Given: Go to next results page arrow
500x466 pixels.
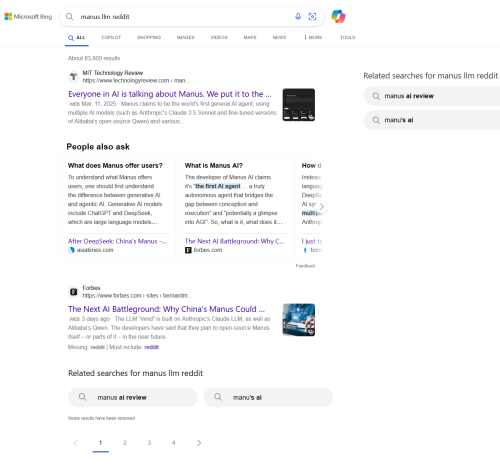Looking at the screenshot, I should pos(199,443).
